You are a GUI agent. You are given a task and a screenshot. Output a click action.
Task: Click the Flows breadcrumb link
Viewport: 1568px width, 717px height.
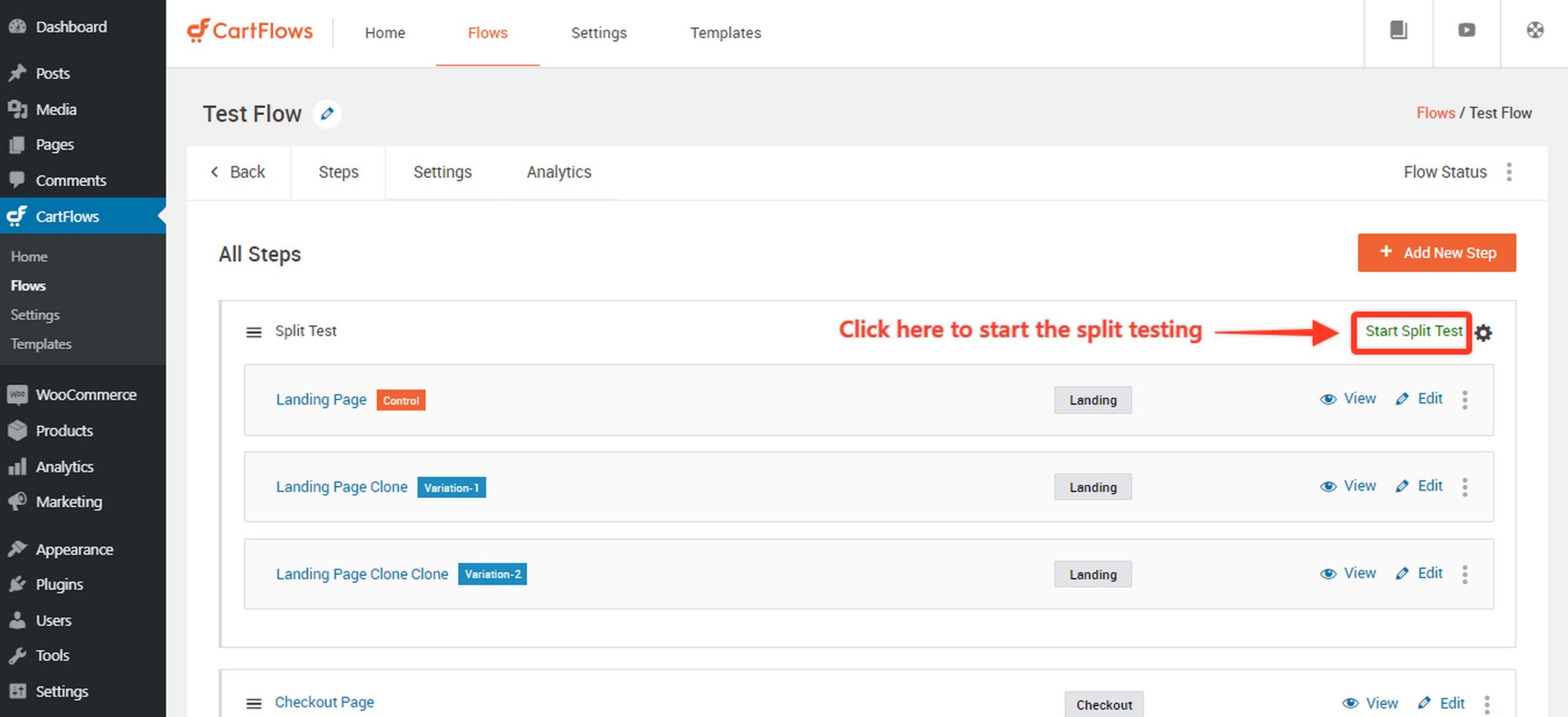[x=1436, y=113]
